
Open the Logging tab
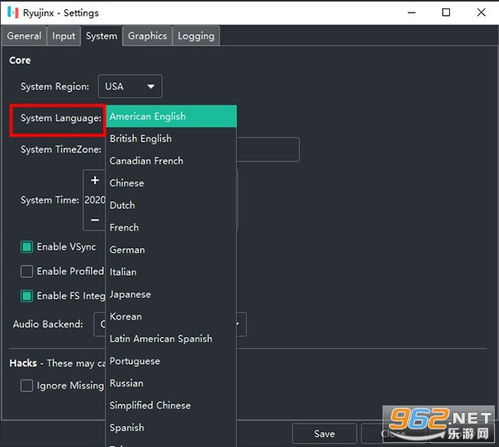click(196, 36)
